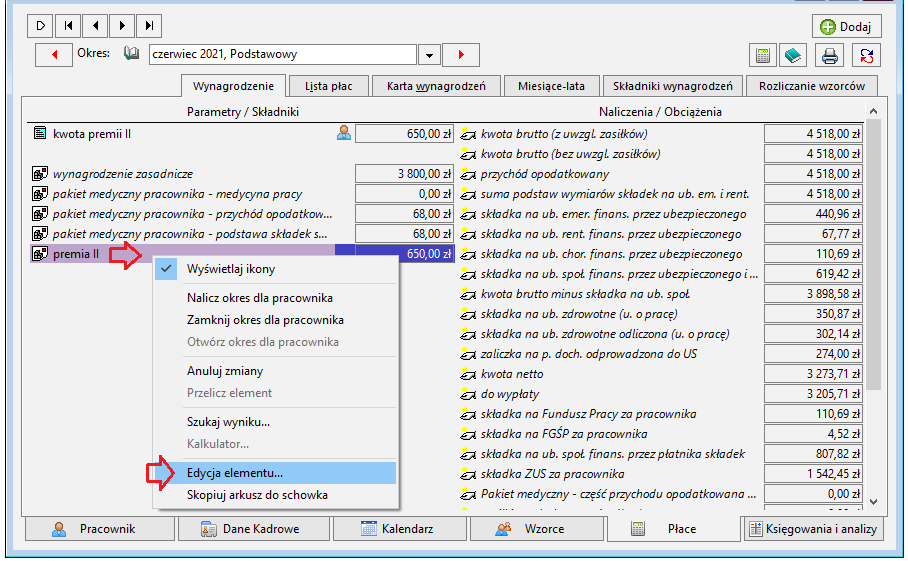This screenshot has height=561, width=908.
Task: Click icon beside do wypłaty
Action: tap(467, 394)
